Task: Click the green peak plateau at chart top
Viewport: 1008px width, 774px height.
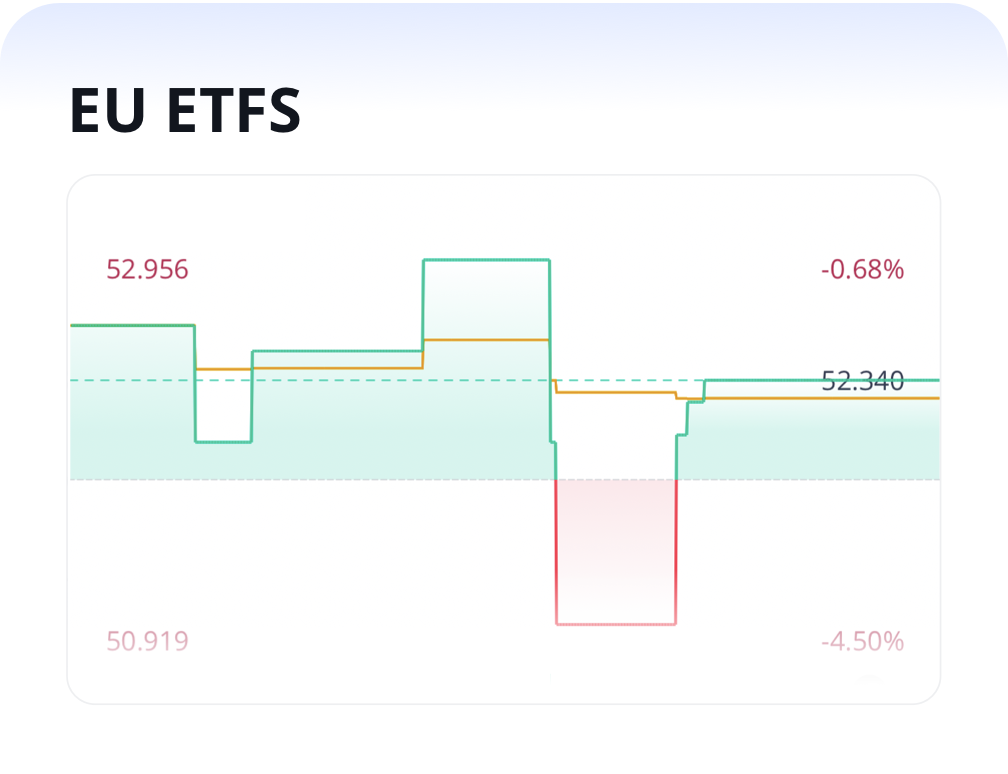Action: pyautogui.click(x=487, y=260)
